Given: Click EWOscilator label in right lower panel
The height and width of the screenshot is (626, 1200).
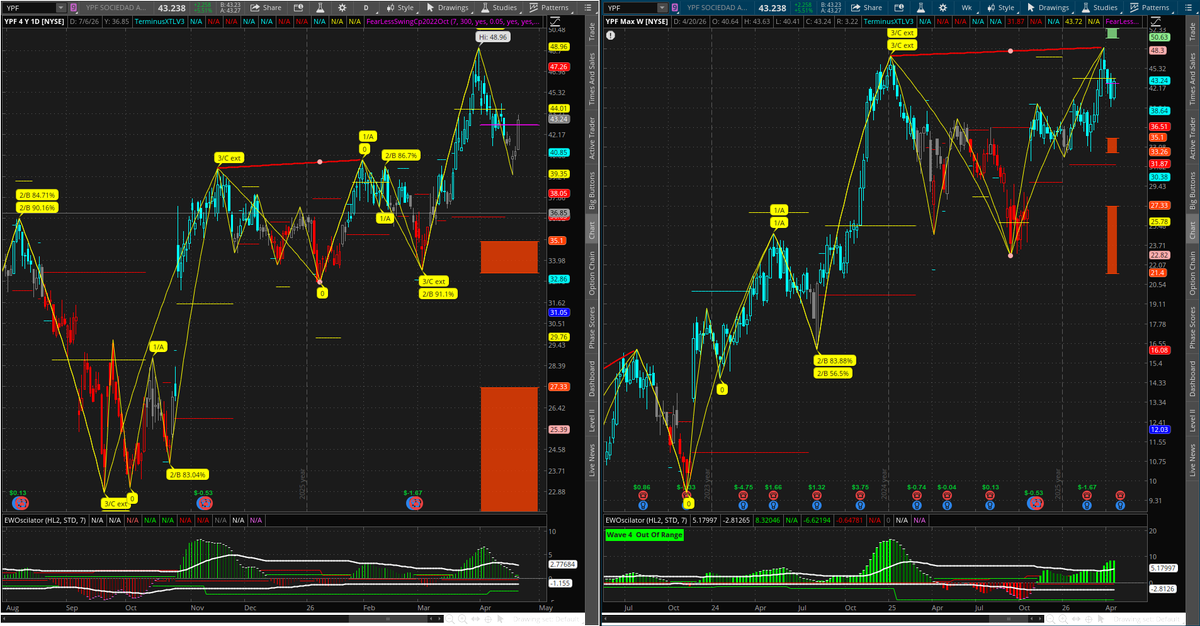Looking at the screenshot, I should [646, 520].
